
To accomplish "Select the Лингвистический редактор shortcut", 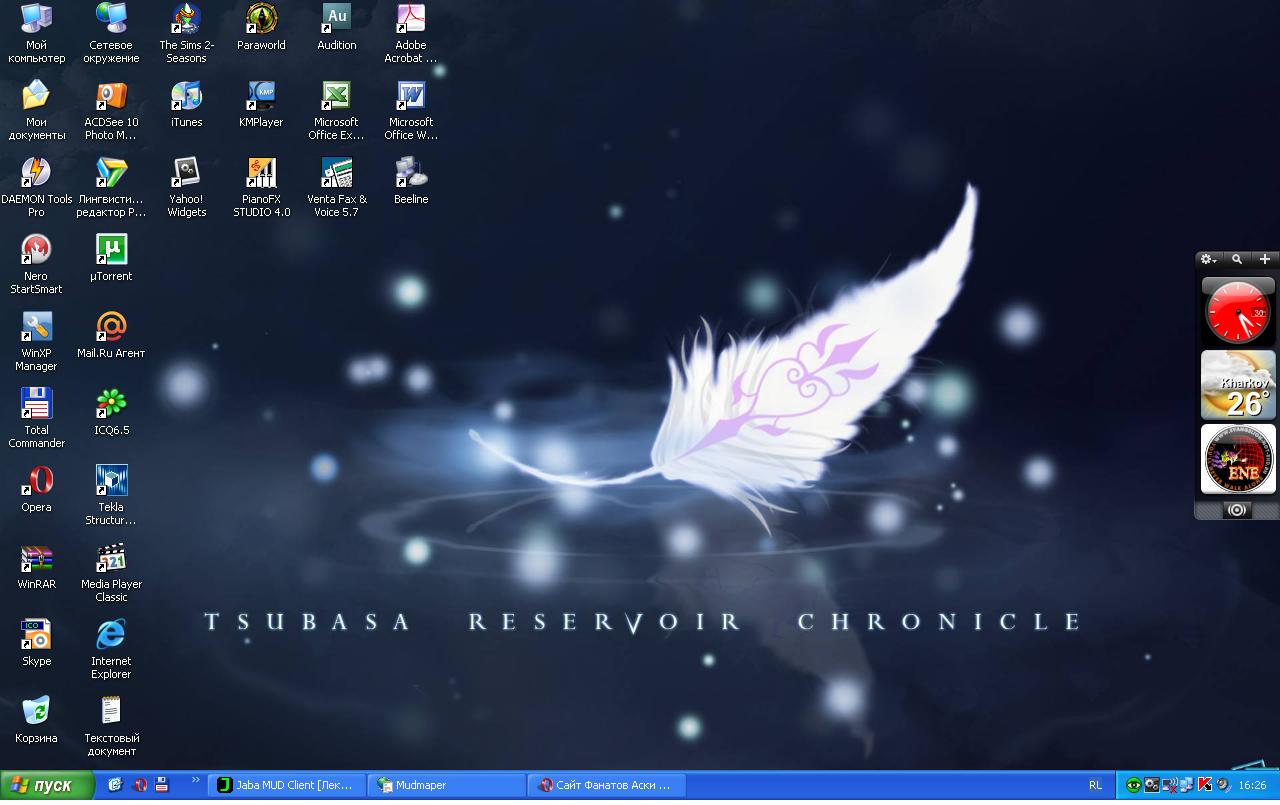I will [x=111, y=187].
